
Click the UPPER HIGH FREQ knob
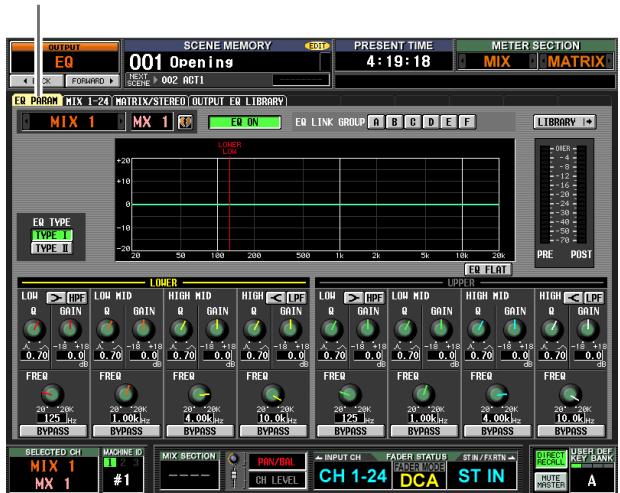(571, 394)
